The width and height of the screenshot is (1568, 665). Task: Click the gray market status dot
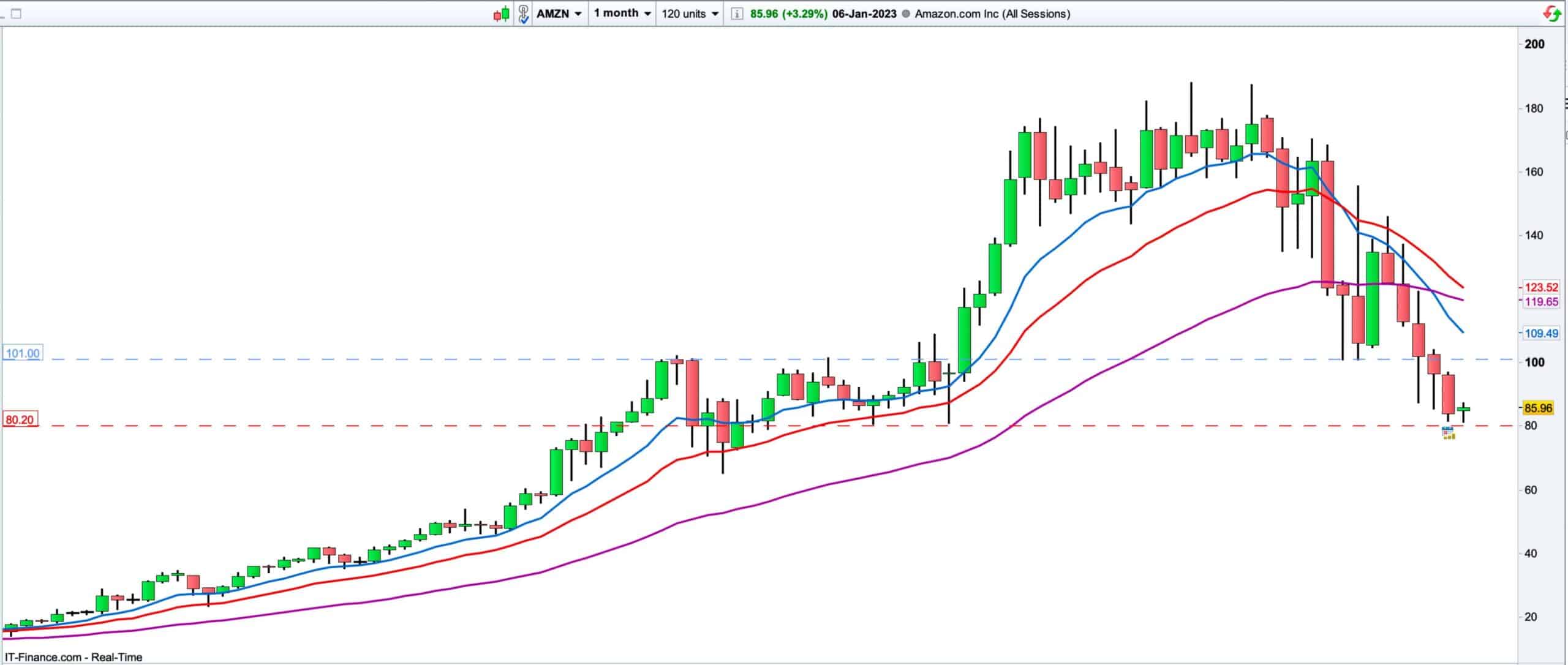point(906,13)
